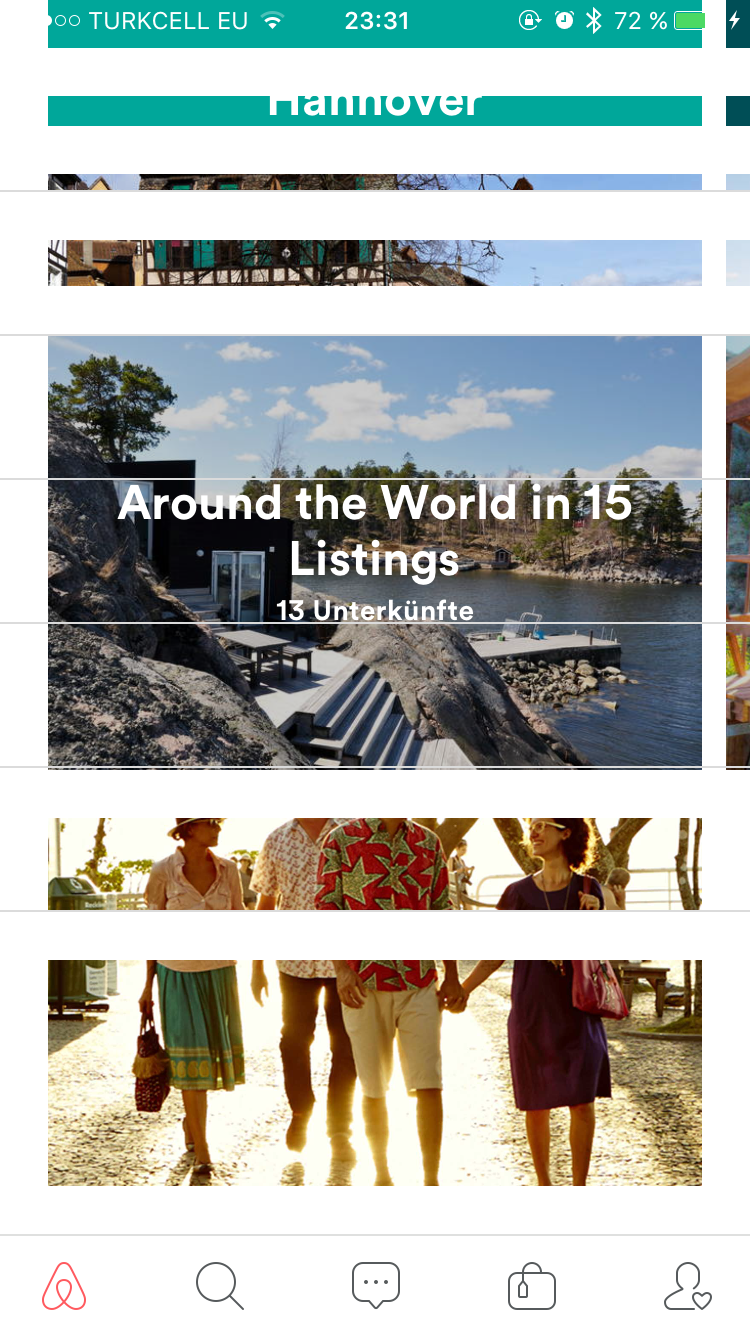Tap the TURKCELL EU carrier label
Viewport: 750px width, 1334px height.
coord(168,20)
